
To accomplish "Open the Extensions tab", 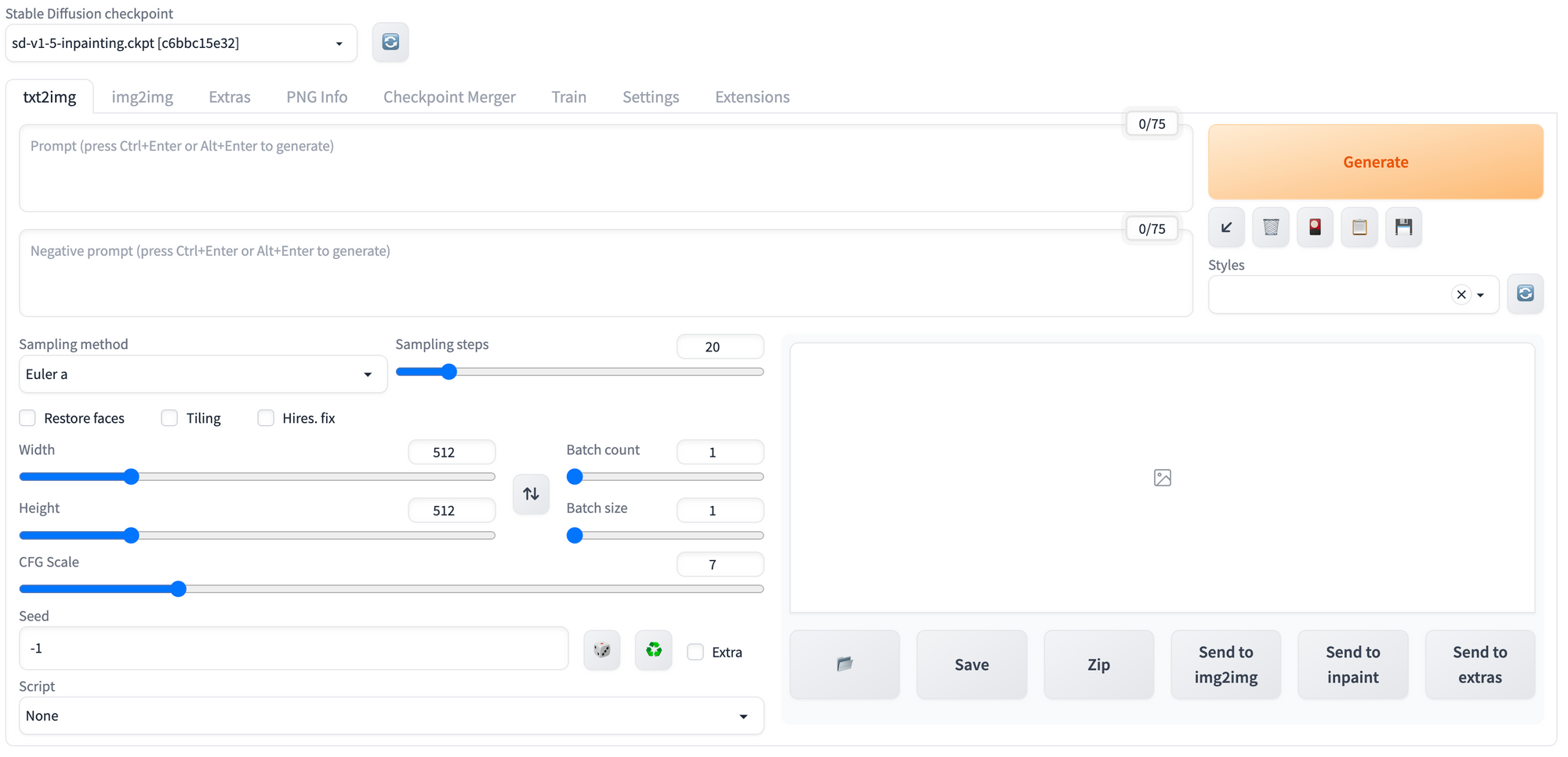I will point(752,97).
